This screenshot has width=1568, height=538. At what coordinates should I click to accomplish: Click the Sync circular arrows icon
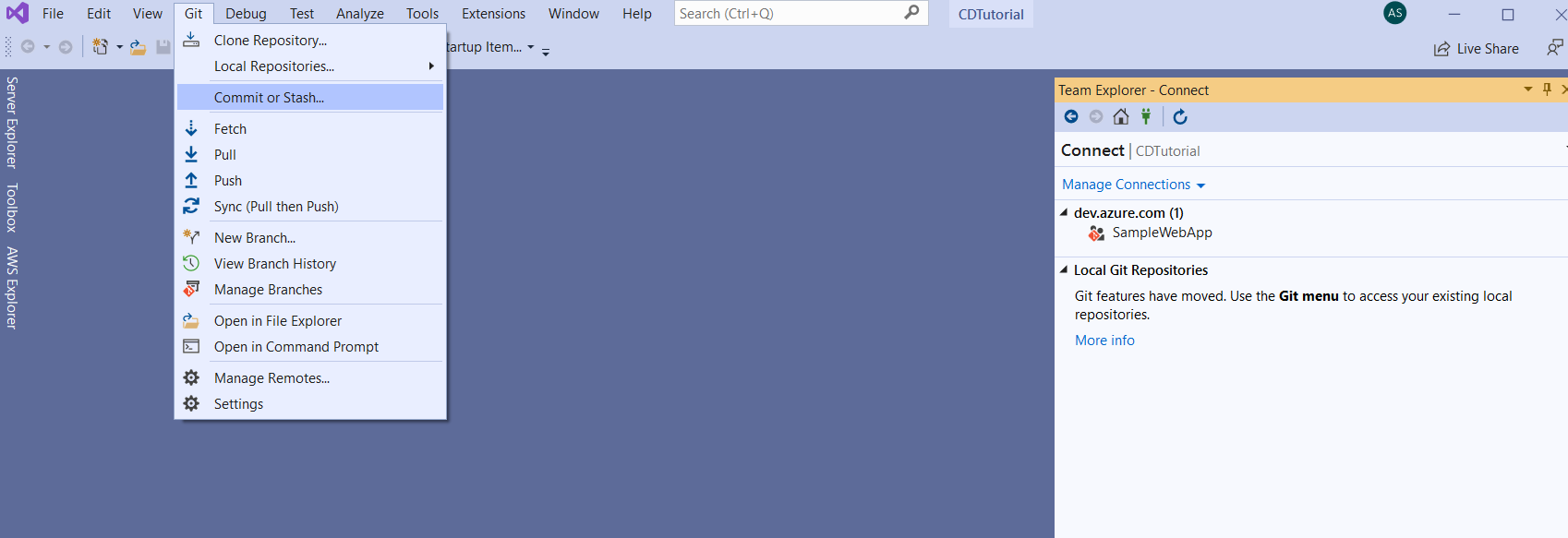191,206
